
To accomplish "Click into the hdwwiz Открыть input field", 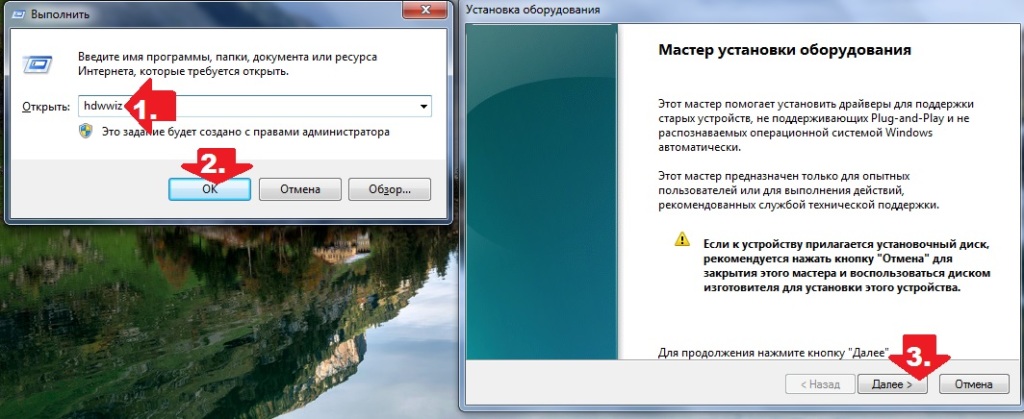I will 255,106.
